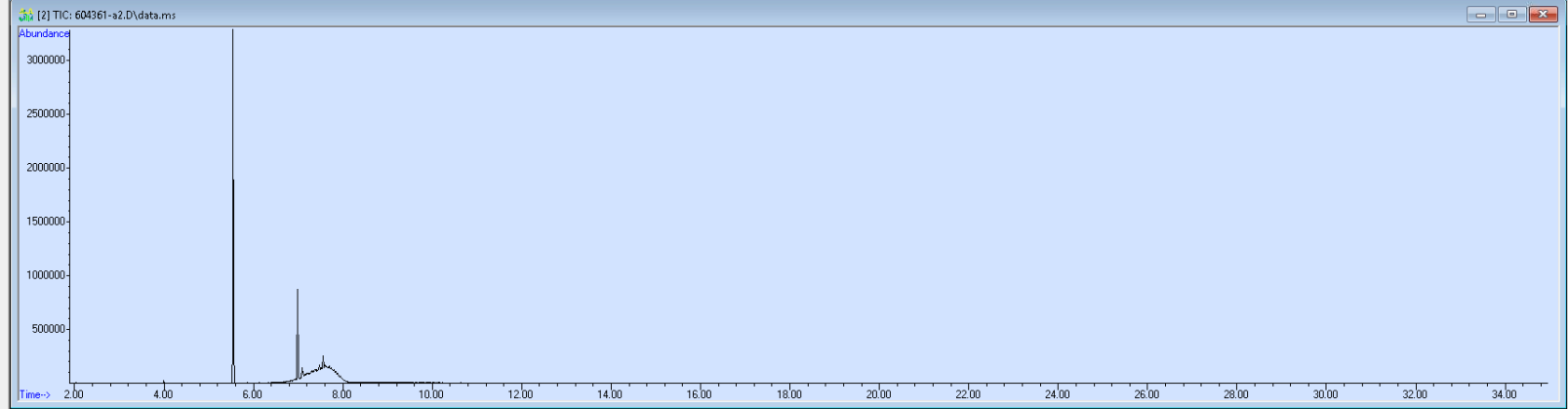The height and width of the screenshot is (409, 1568).
Task: Click the blue Abundance axis label
Action: click(x=44, y=33)
